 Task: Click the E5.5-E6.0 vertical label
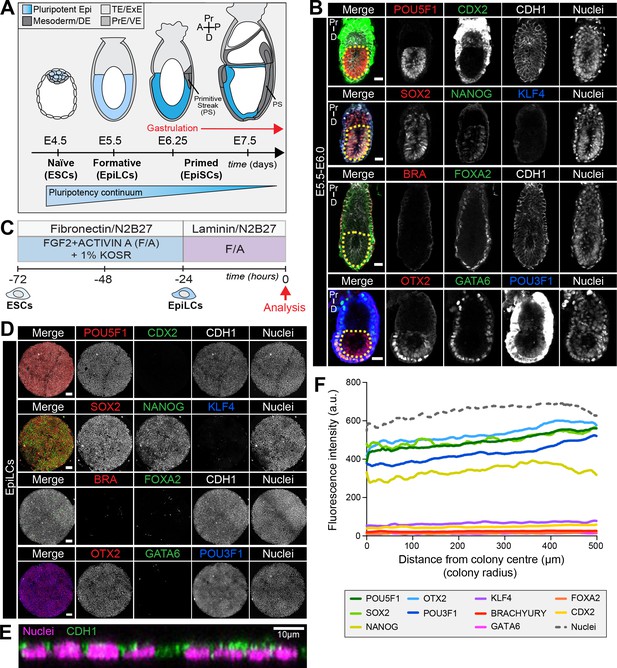pos(320,172)
